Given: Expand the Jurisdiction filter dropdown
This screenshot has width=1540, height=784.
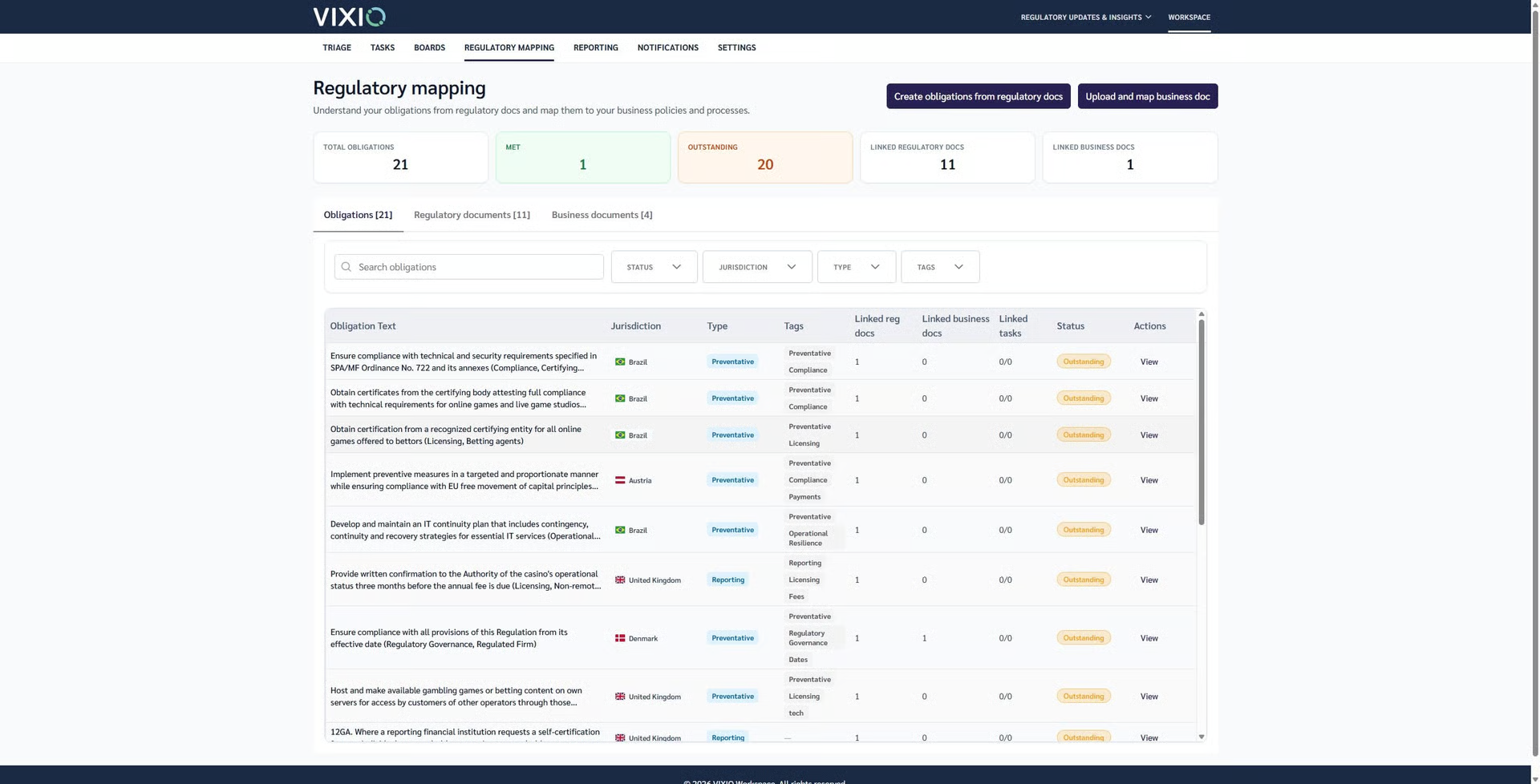Looking at the screenshot, I should (757, 267).
